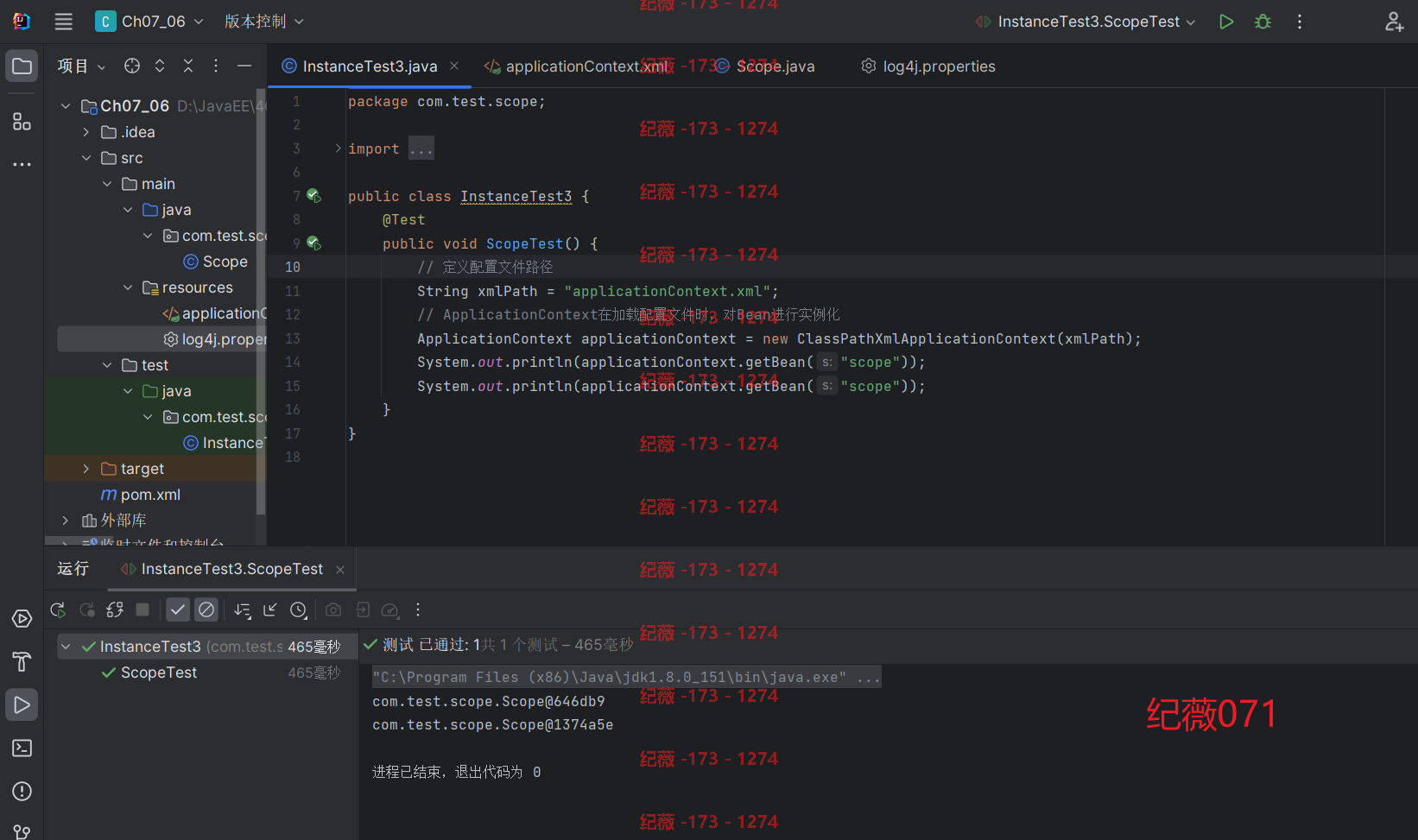Expand the 外部库 node
Screen dimensions: 1418x840
pyautogui.click(x=66, y=521)
